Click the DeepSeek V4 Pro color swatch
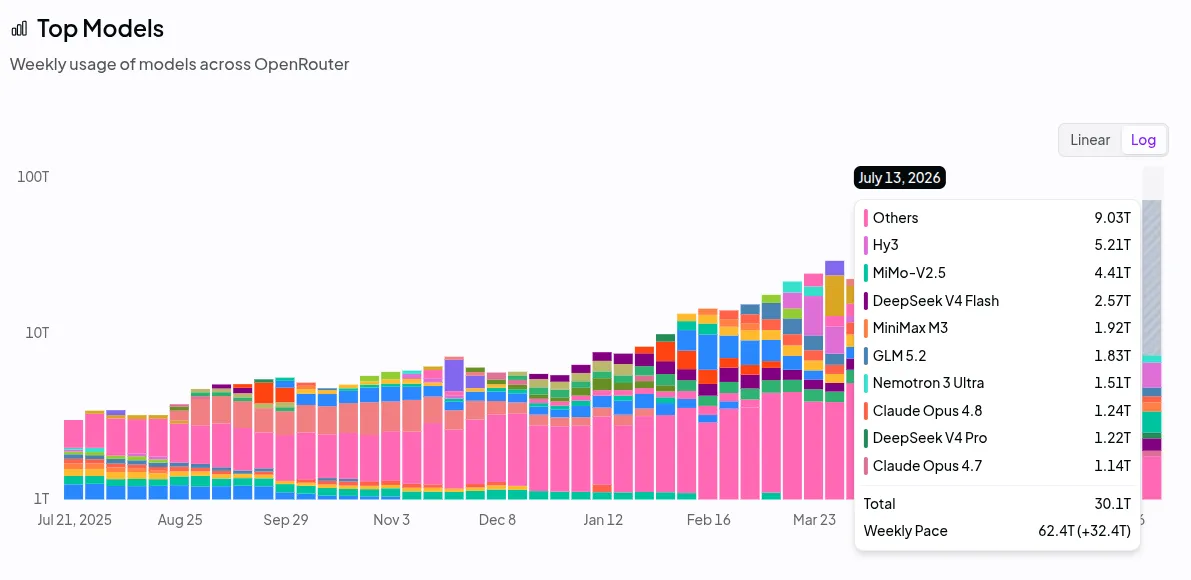The height and width of the screenshot is (580, 1191). coord(866,438)
